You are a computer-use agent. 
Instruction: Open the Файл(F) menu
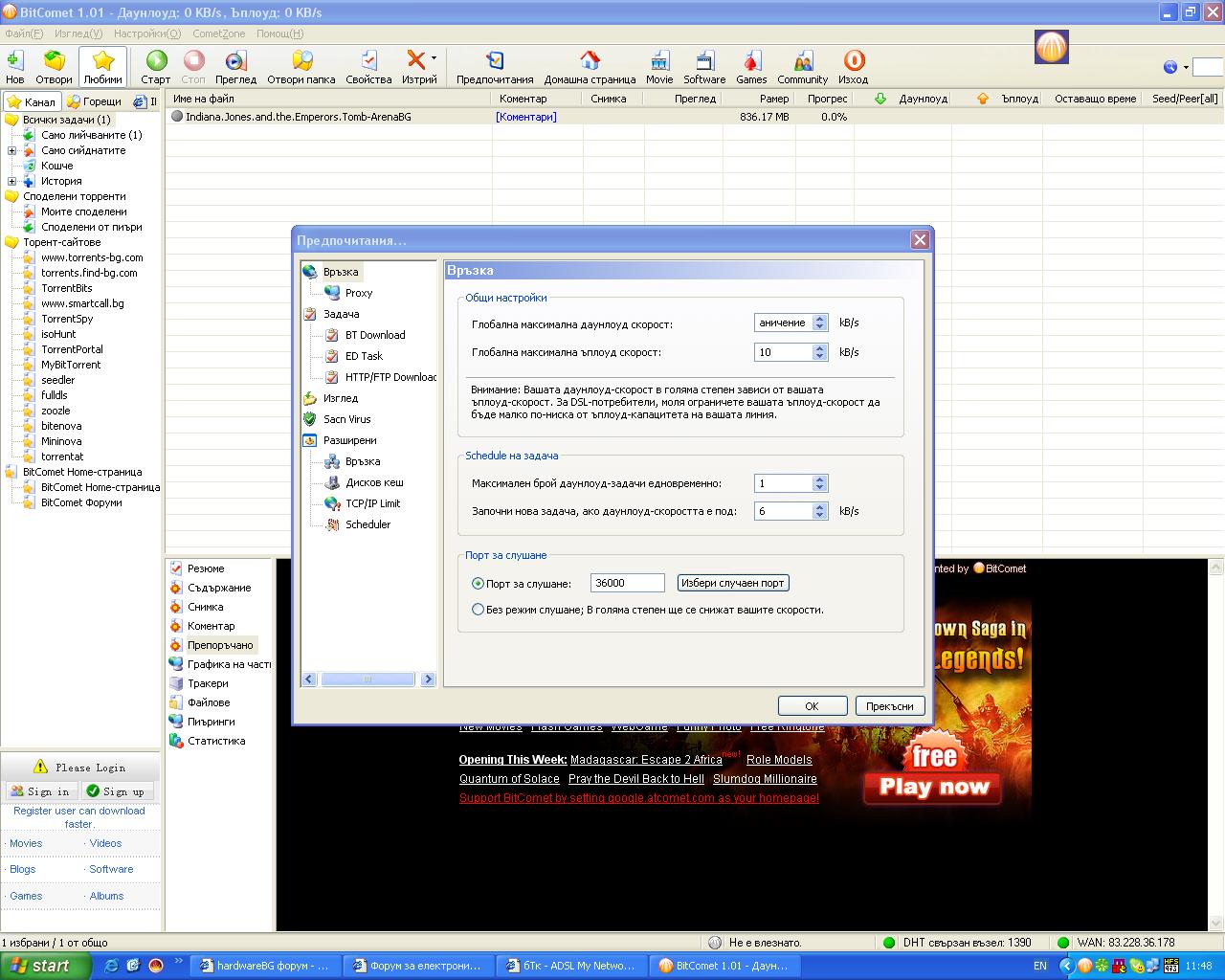click(24, 33)
